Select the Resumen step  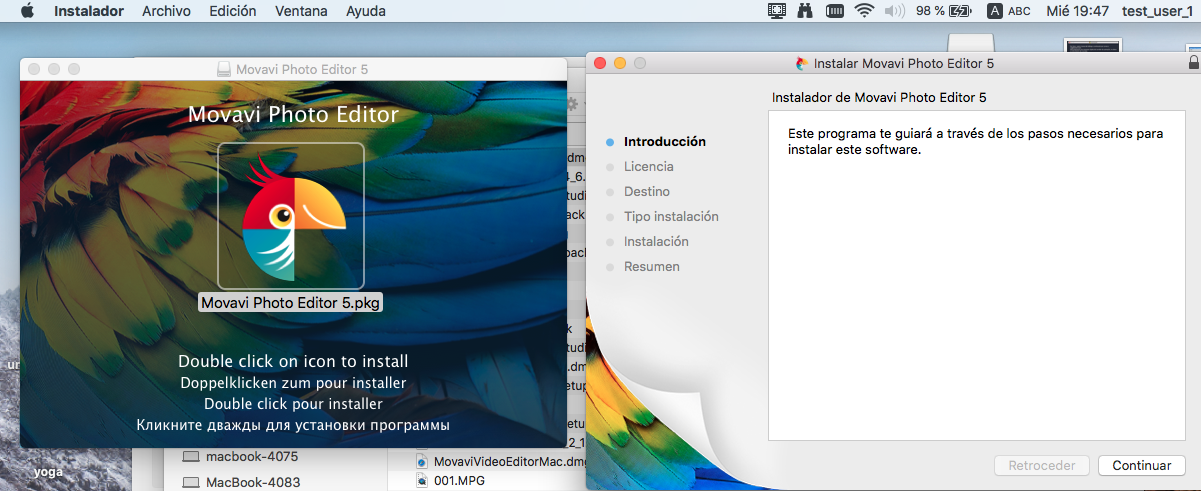click(651, 267)
